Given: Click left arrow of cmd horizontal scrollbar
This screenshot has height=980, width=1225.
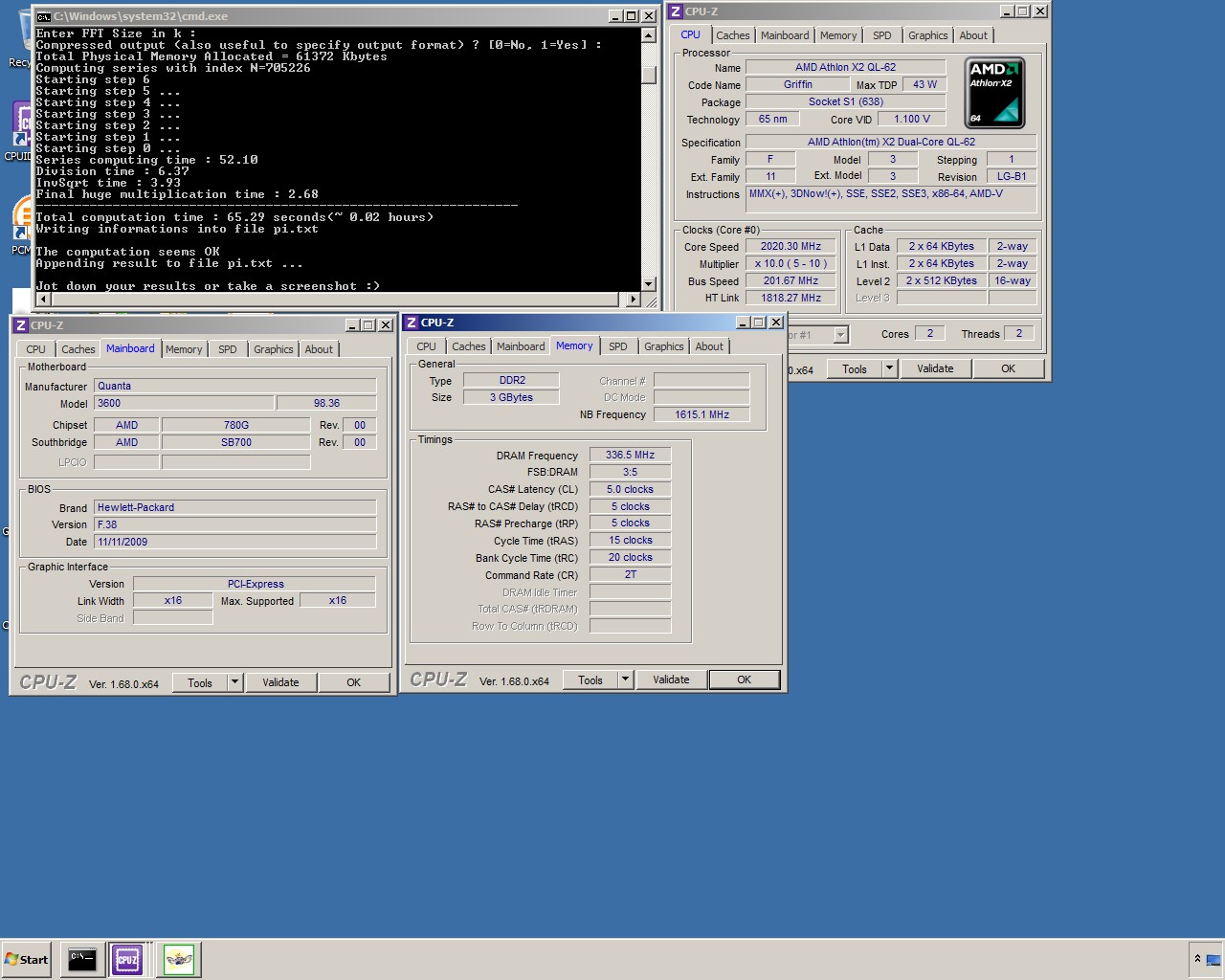Looking at the screenshot, I should tap(42, 300).
